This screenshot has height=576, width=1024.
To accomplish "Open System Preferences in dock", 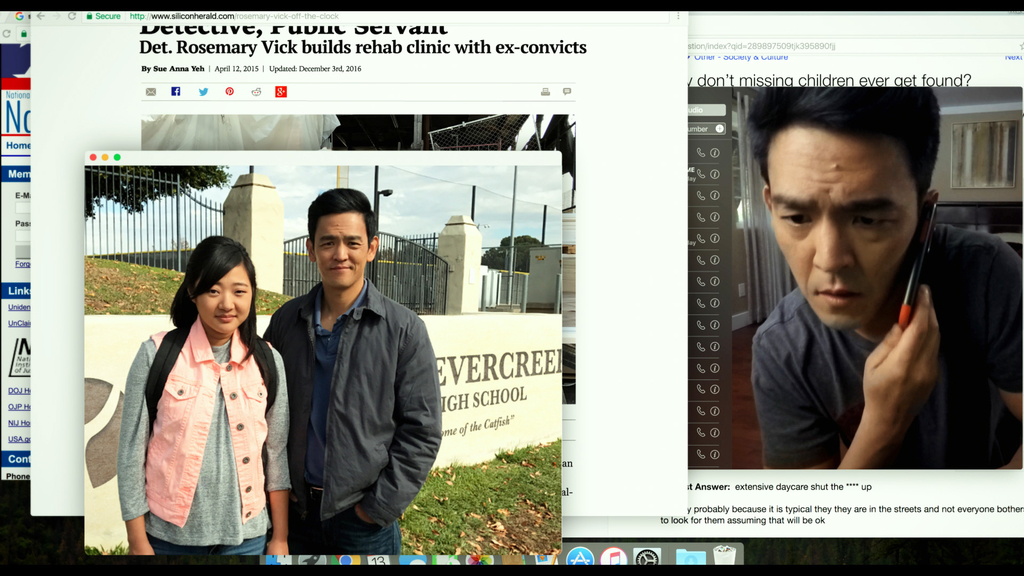I will [x=647, y=557].
